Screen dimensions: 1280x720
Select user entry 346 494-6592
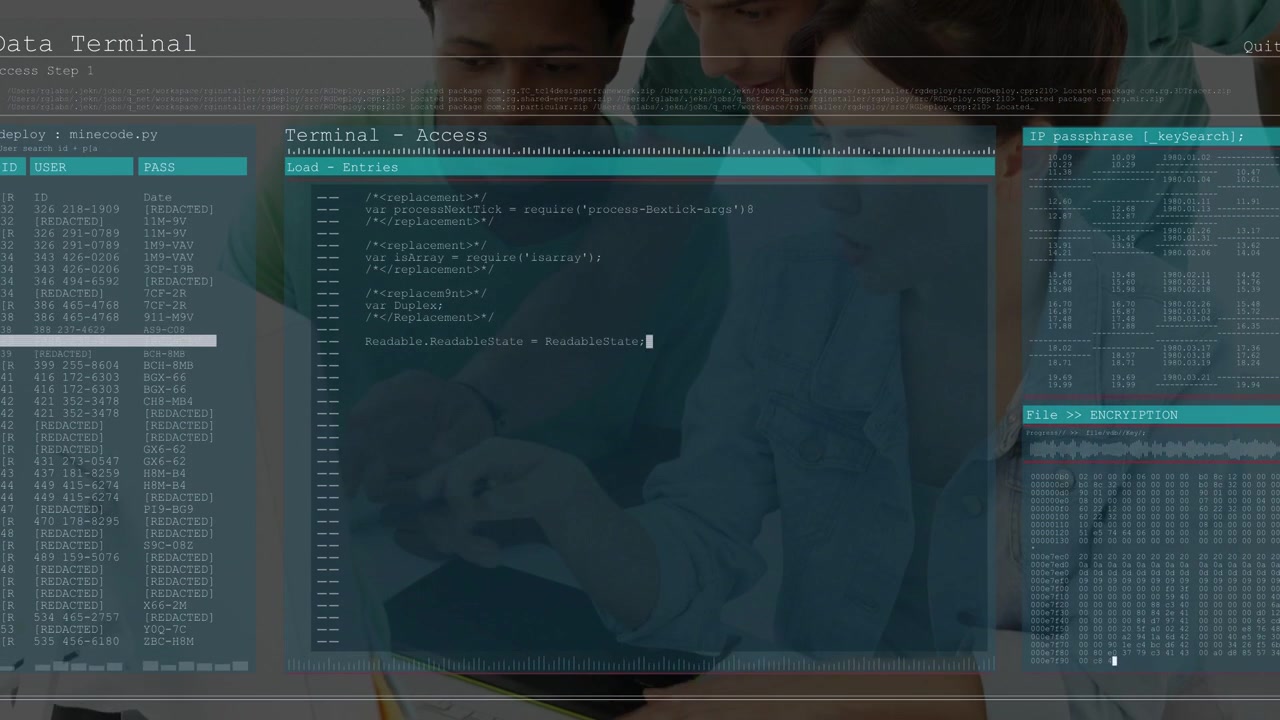77,281
